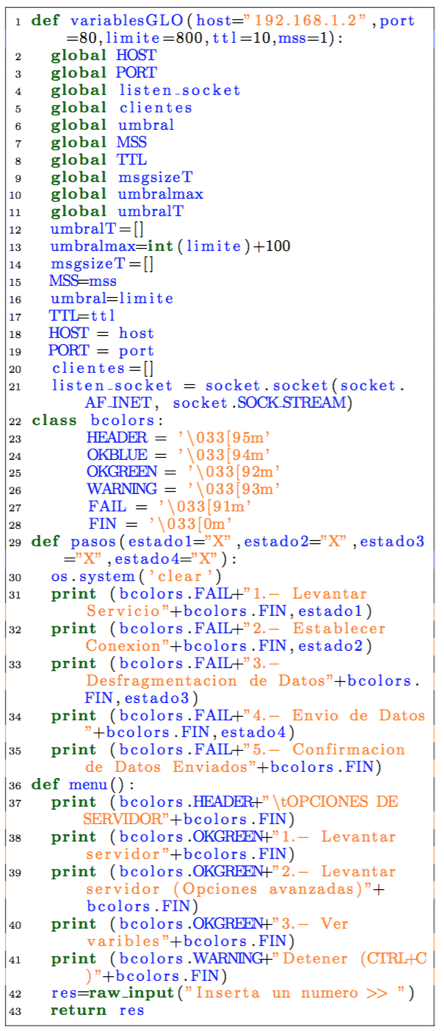Screen dimensions: 444x1031
Task: Click the line 'global MSS'
Action: (x=99, y=141)
